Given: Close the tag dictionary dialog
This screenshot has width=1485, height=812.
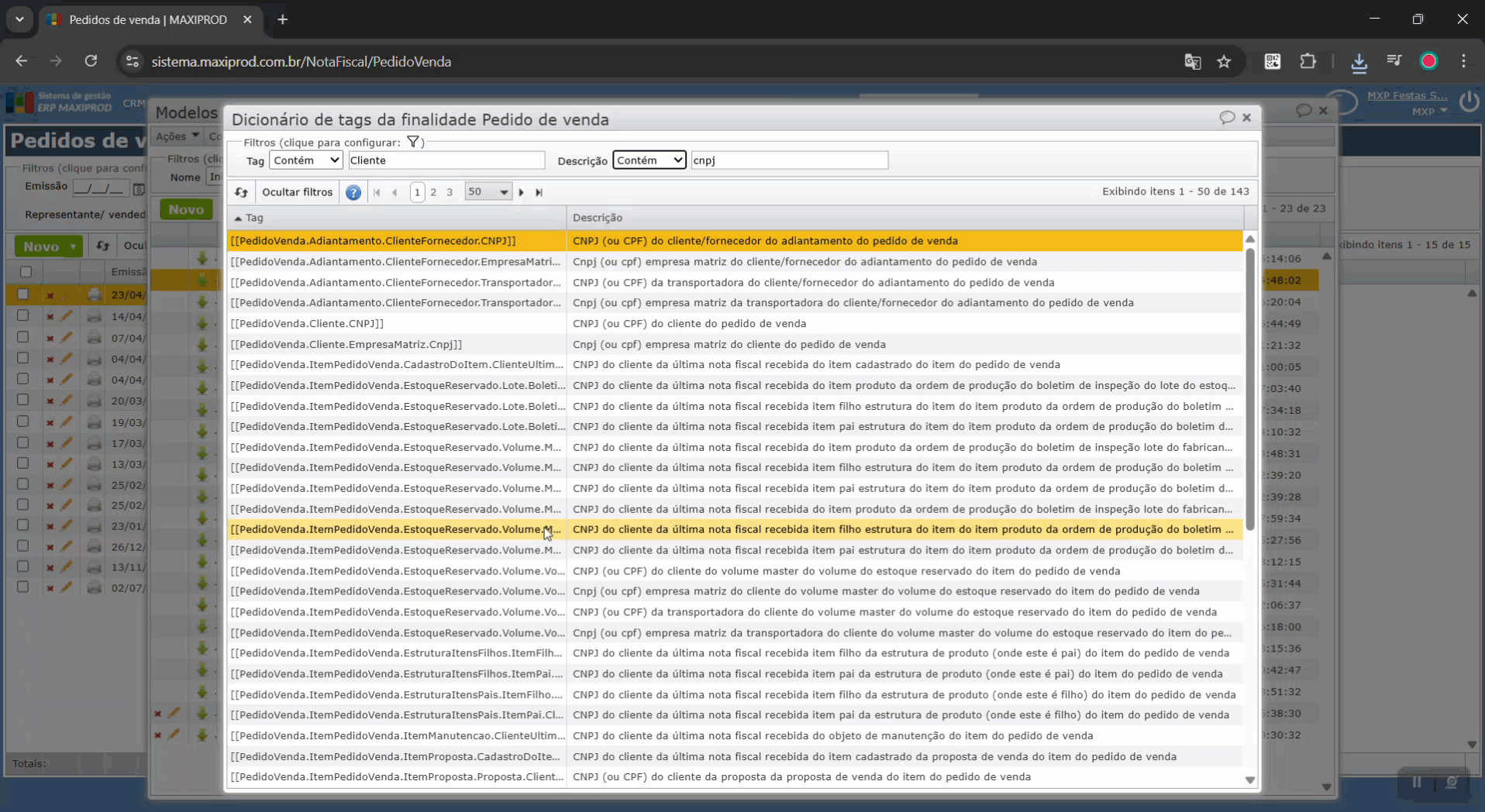Looking at the screenshot, I should click(1247, 118).
